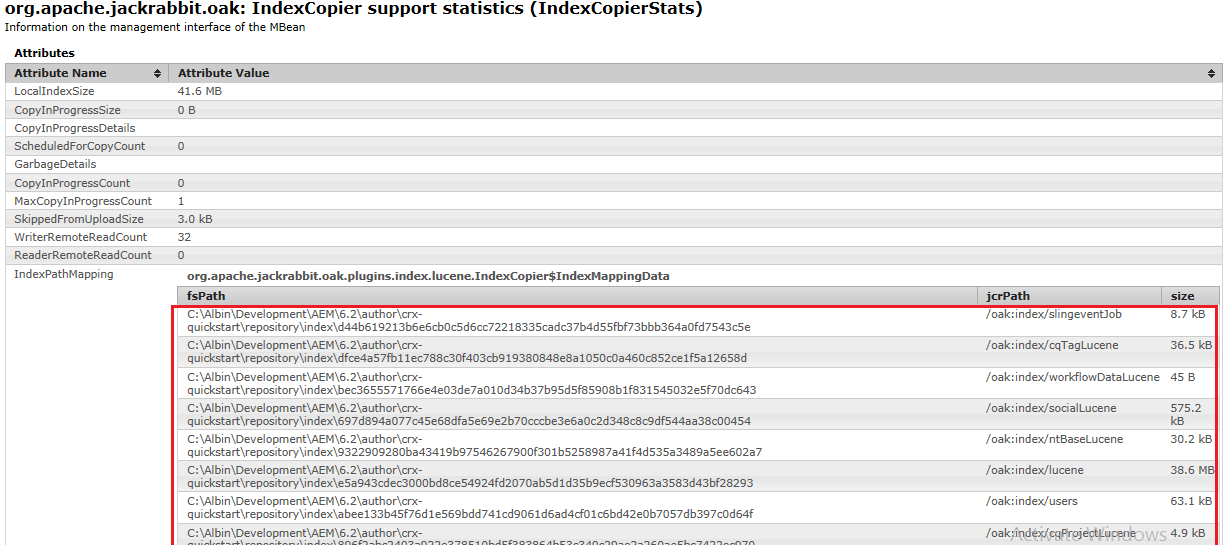The width and height of the screenshot is (1225, 545).
Task: Sort by the Attribute Value column arrows
Action: click(1212, 73)
